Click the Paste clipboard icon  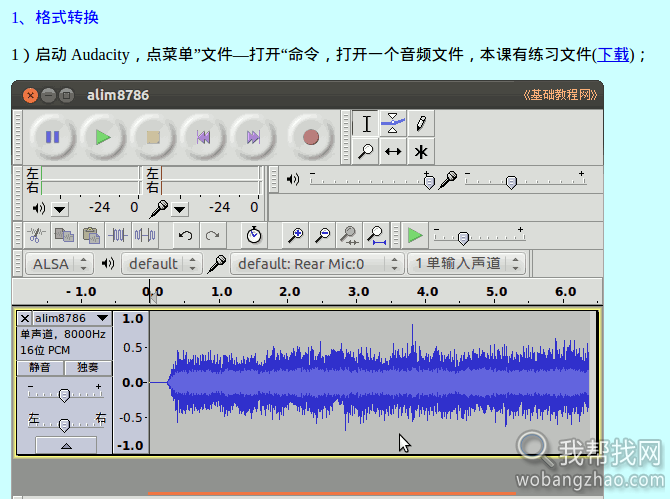(91, 235)
